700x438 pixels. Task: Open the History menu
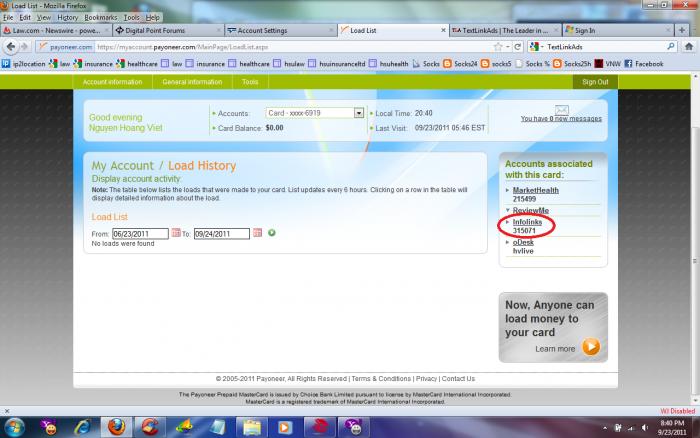click(x=67, y=17)
